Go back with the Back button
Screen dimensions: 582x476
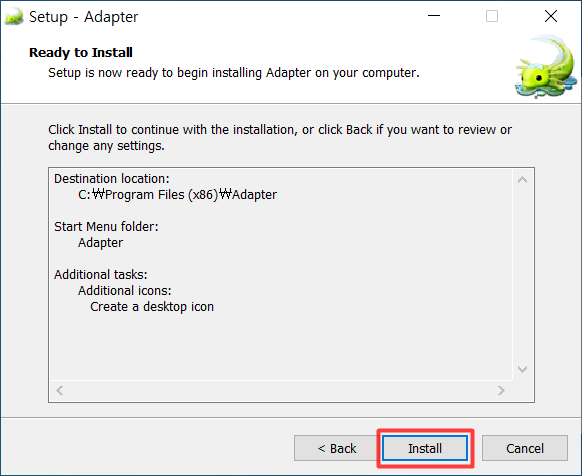tap(337, 448)
